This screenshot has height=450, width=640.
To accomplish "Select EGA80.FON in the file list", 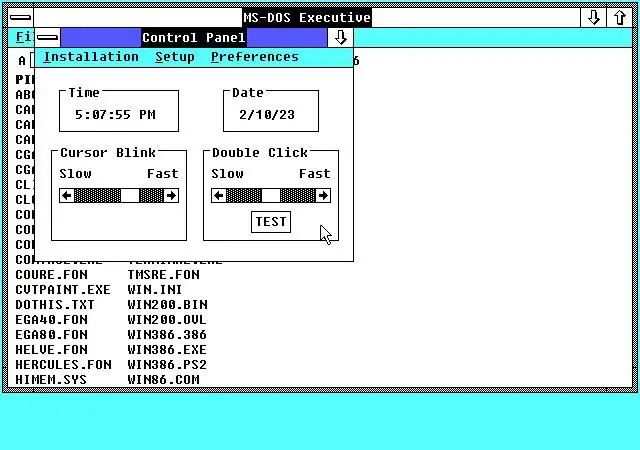I will tap(51, 335).
